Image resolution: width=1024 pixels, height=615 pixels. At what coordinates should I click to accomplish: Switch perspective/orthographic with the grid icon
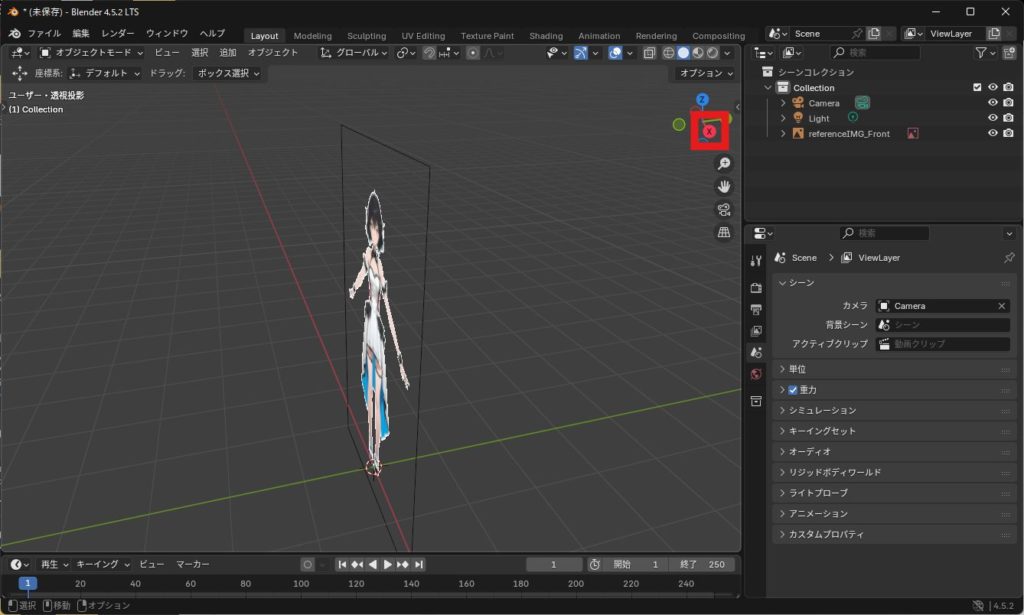724,232
